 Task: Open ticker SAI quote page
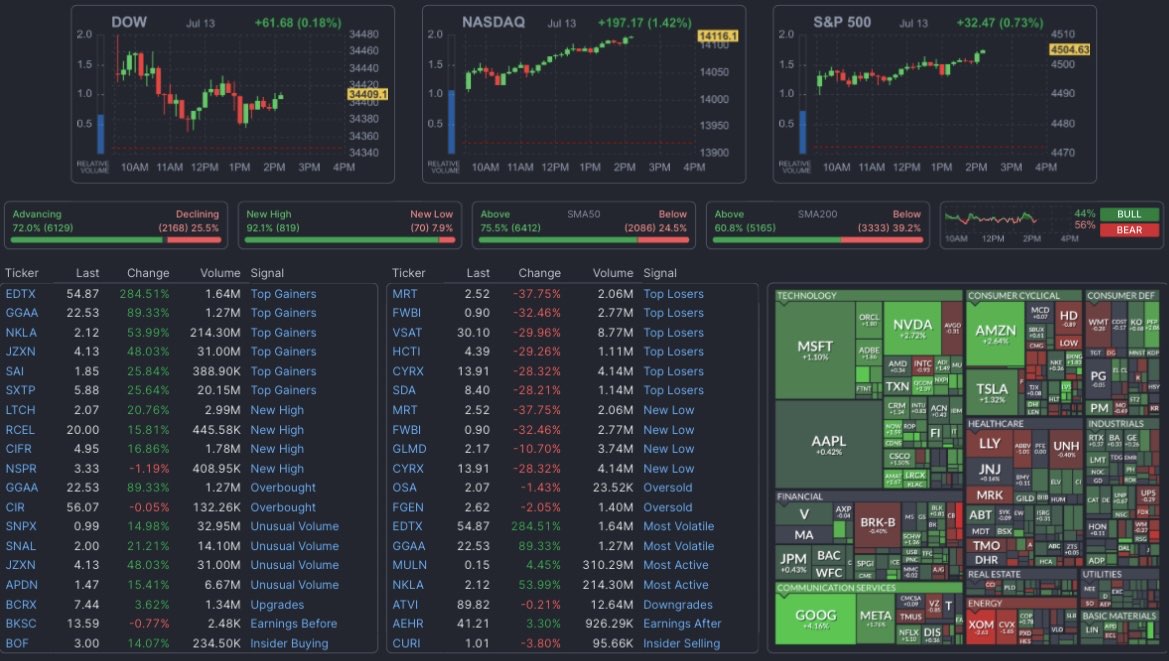click(15, 371)
